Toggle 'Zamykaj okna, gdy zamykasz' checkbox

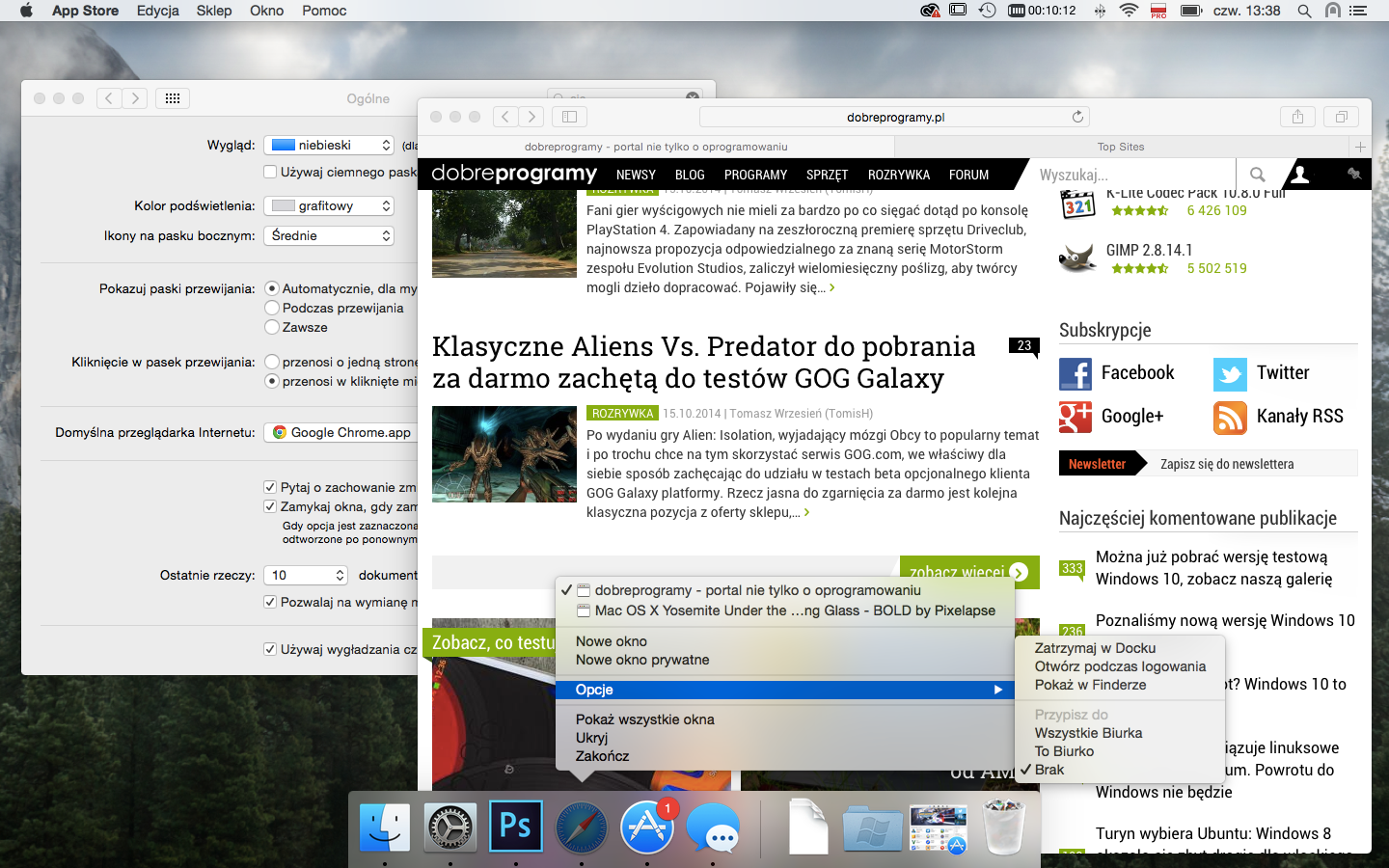(270, 506)
